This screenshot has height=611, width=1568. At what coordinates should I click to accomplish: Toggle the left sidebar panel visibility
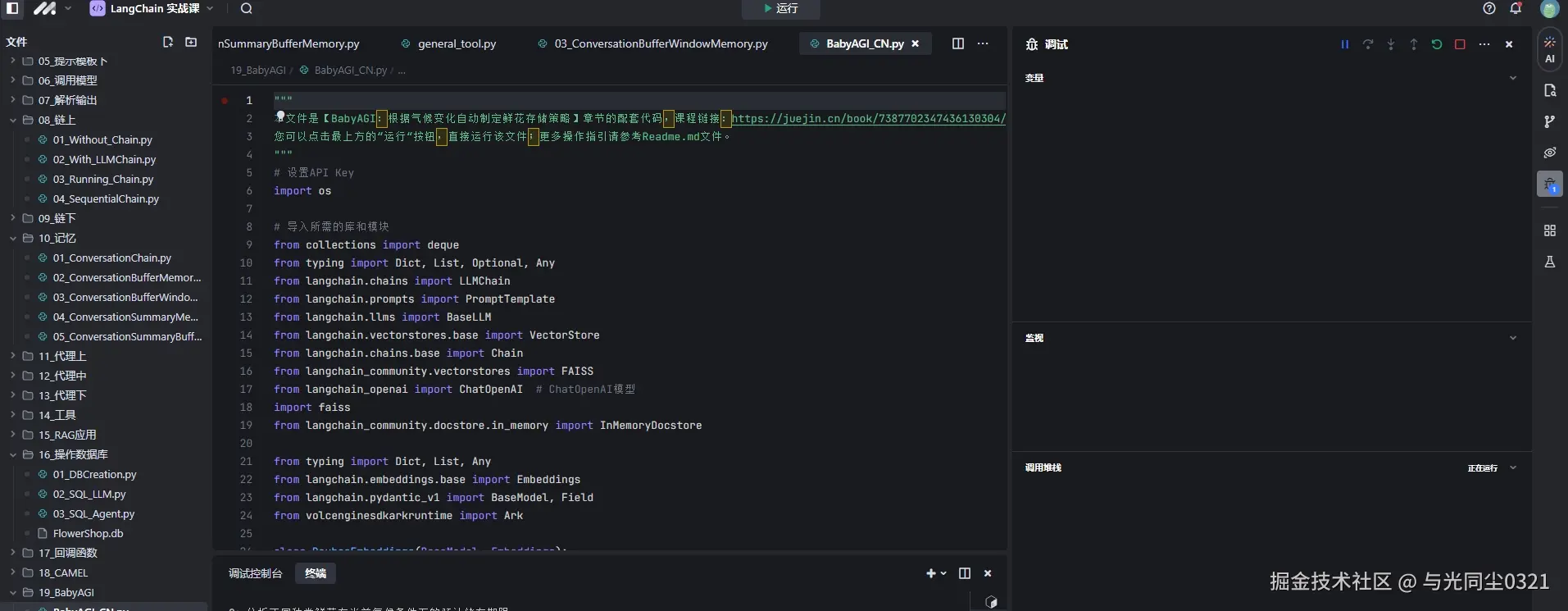point(12,9)
